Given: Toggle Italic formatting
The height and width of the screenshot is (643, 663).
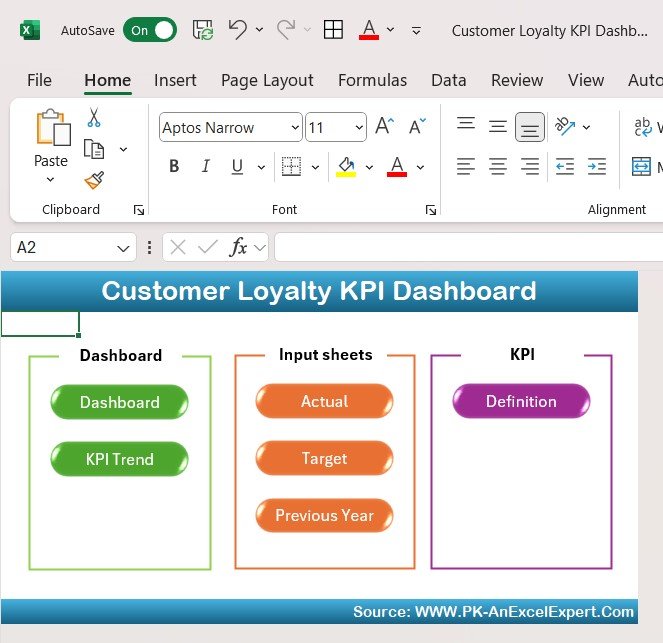Looking at the screenshot, I should [x=205, y=167].
